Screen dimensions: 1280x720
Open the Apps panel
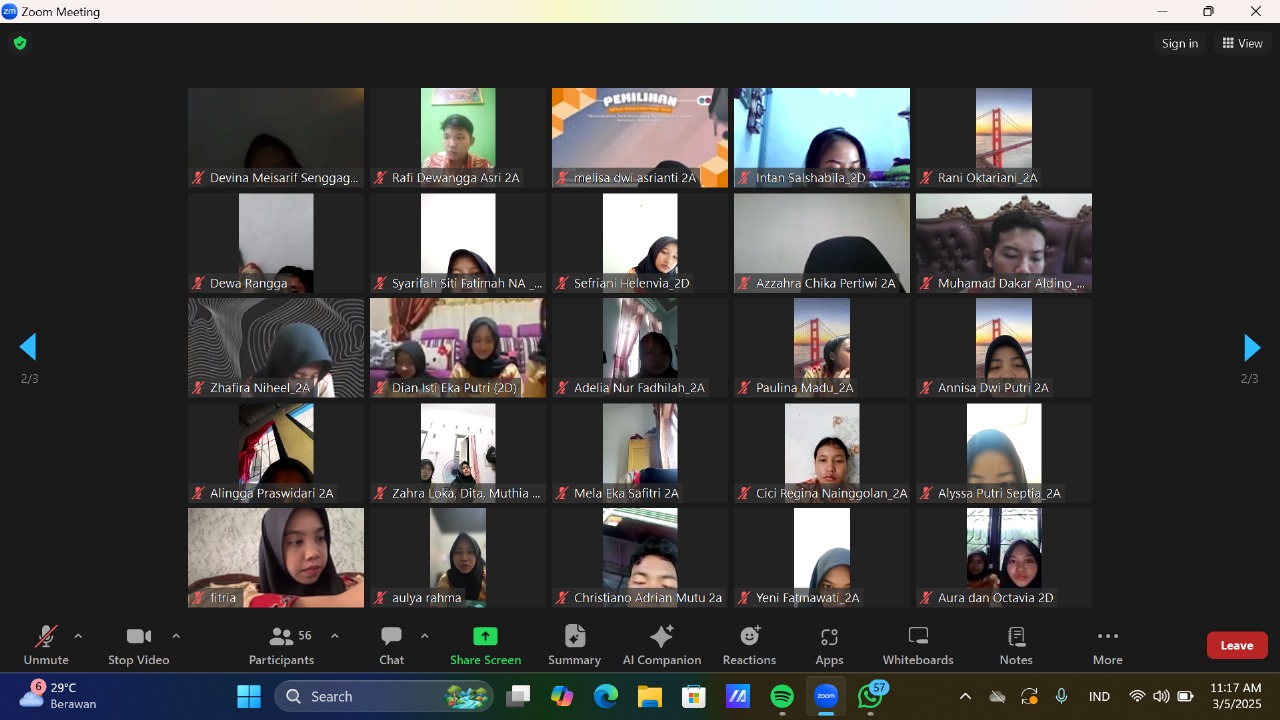pos(829,645)
